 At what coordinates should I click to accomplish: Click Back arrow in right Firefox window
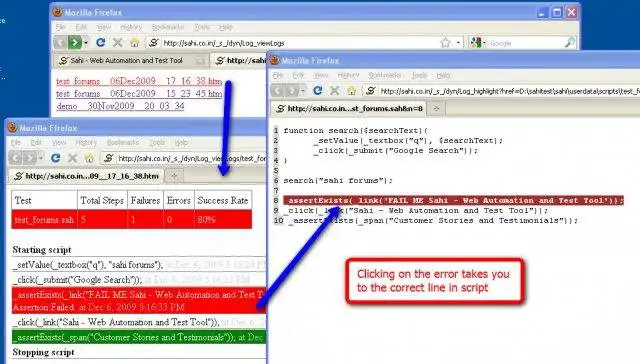coord(278,91)
